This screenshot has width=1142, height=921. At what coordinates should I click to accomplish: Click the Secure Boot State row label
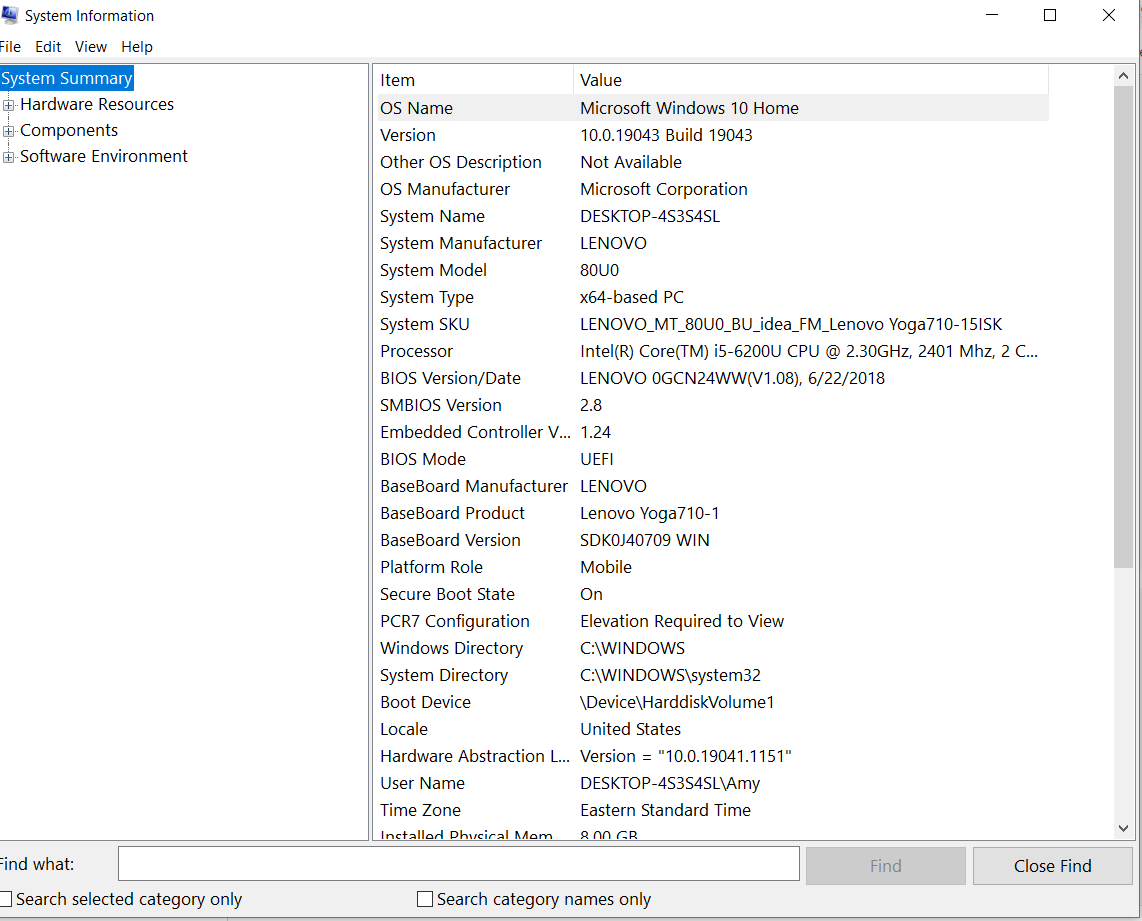(x=447, y=594)
